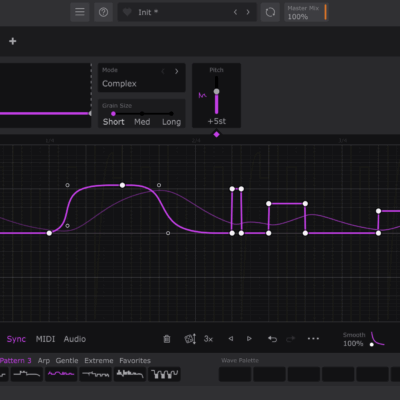Click the purple wave icon beside Pitch slider
The width and height of the screenshot is (400, 400).
click(202, 95)
